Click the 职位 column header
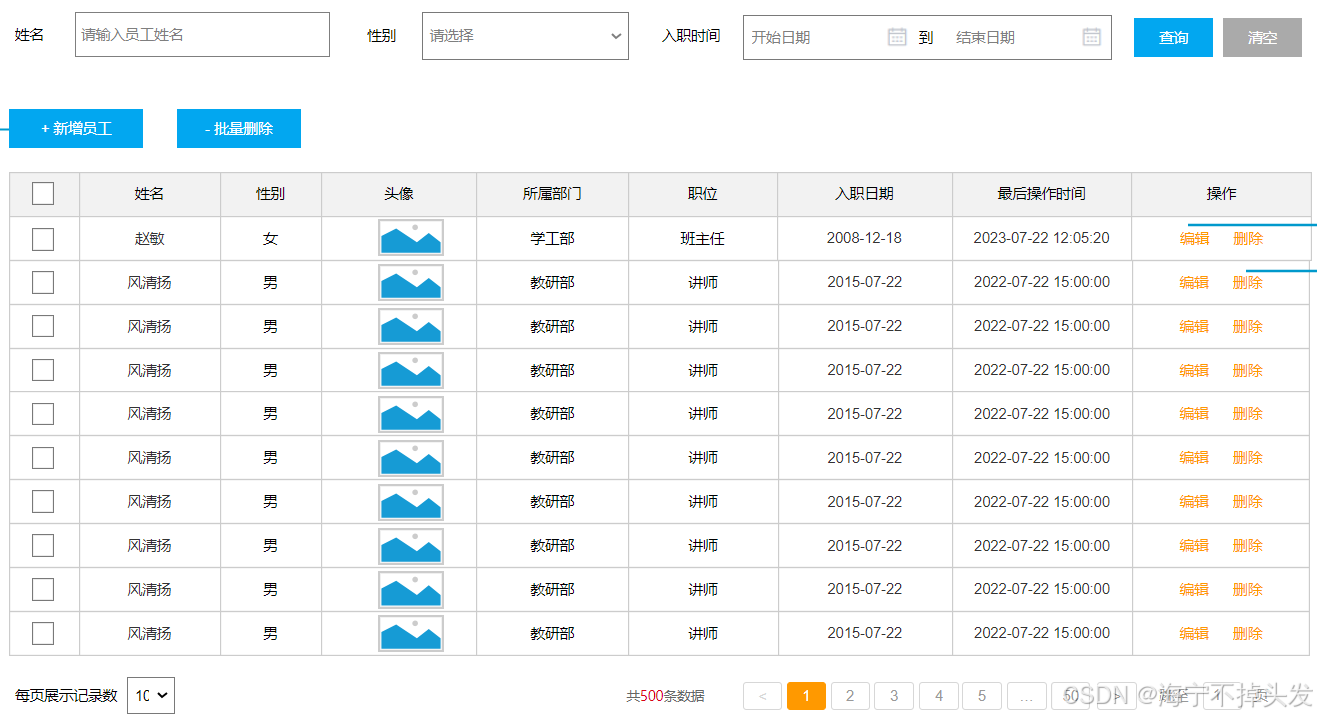The height and width of the screenshot is (717, 1317). coord(703,194)
